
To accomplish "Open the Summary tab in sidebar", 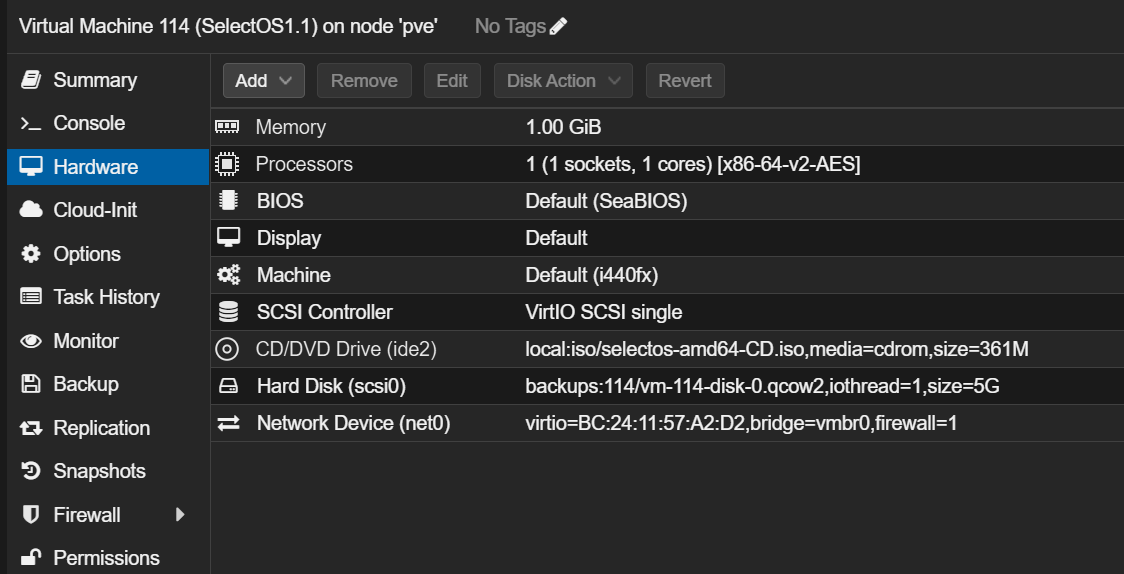I will click(x=95, y=80).
